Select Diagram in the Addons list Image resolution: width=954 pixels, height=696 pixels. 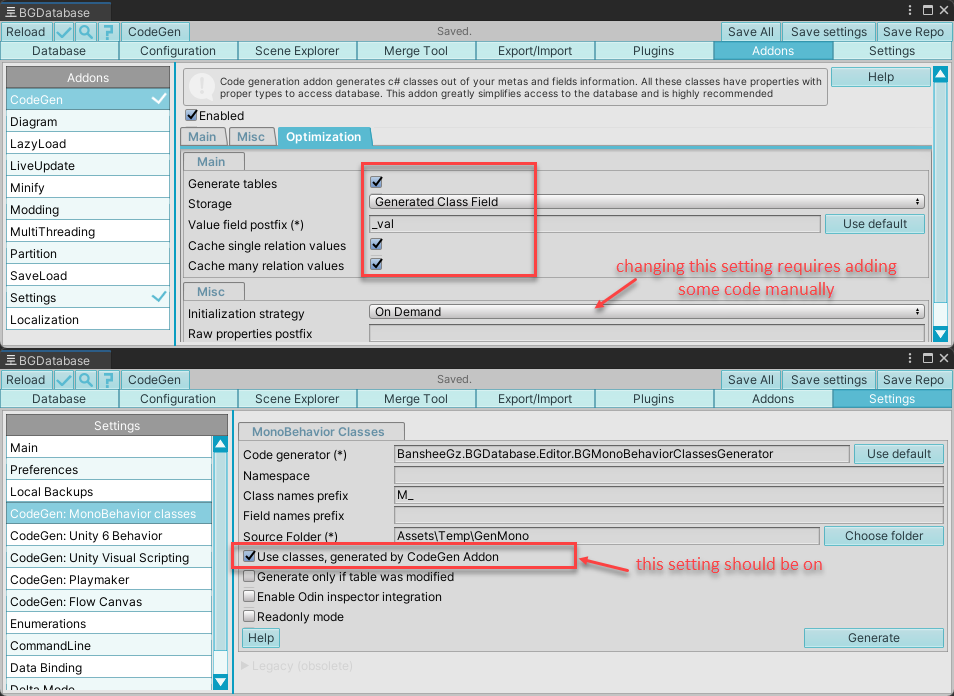[88, 122]
